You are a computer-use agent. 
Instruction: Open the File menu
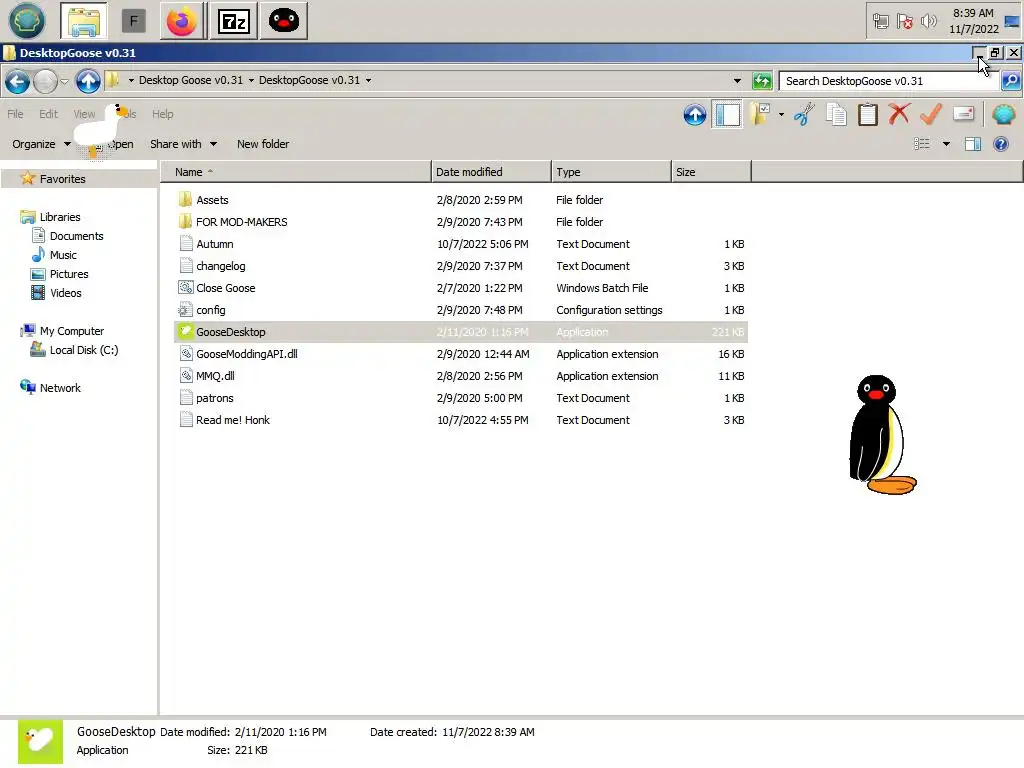coord(15,114)
